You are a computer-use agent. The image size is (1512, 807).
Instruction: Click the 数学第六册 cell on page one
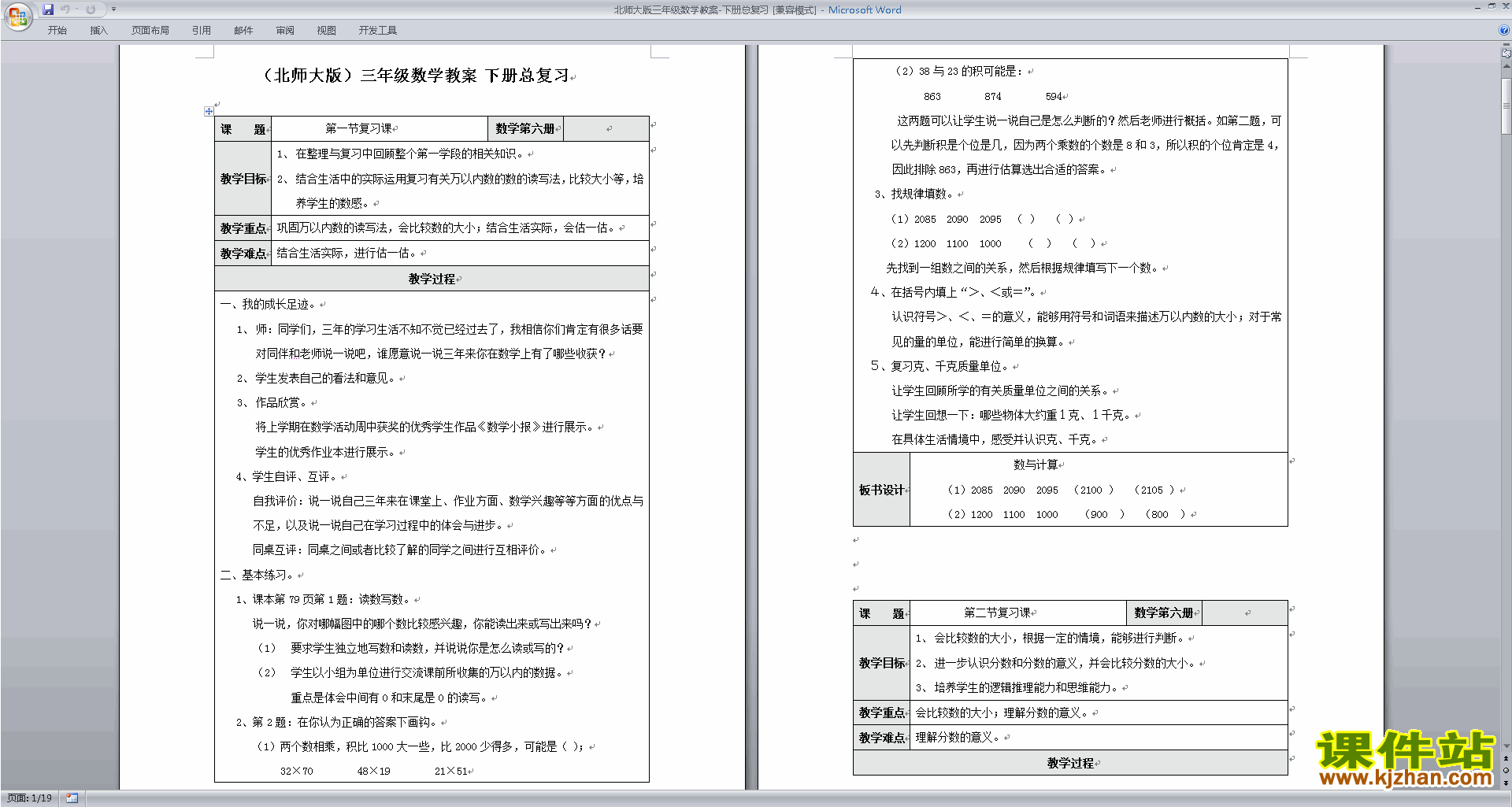point(525,128)
